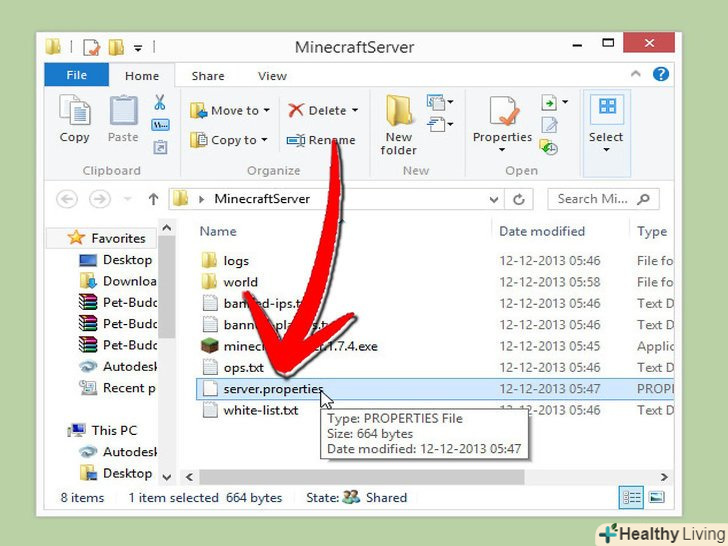728x546 pixels.
Task: Open the Move to dropdown arrow
Action: pos(266,110)
